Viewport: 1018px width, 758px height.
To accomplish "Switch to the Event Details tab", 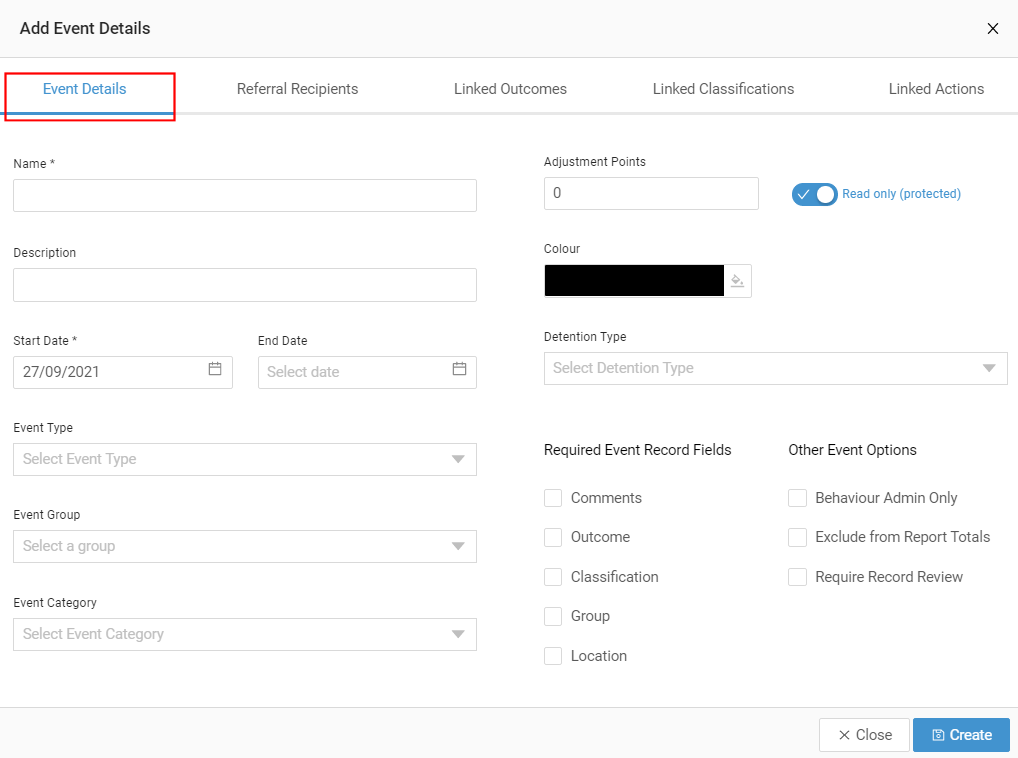I will (84, 89).
